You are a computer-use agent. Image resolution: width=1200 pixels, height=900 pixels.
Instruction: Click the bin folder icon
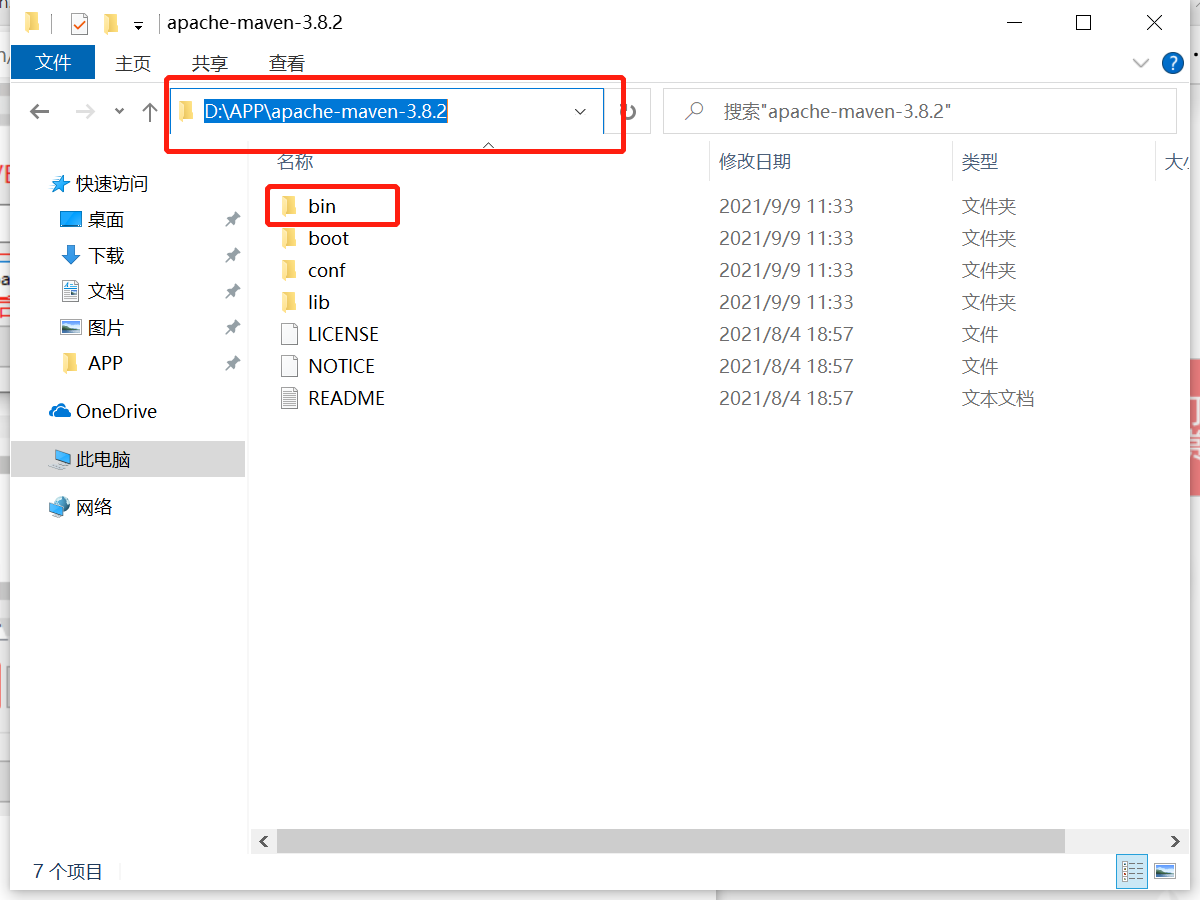(289, 206)
